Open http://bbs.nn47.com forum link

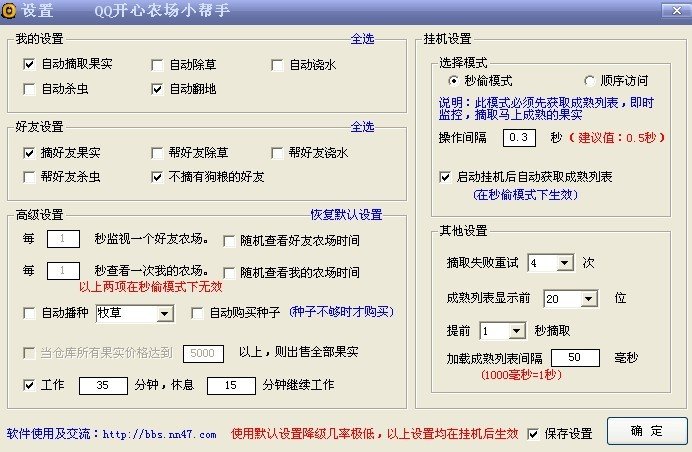coord(159,434)
